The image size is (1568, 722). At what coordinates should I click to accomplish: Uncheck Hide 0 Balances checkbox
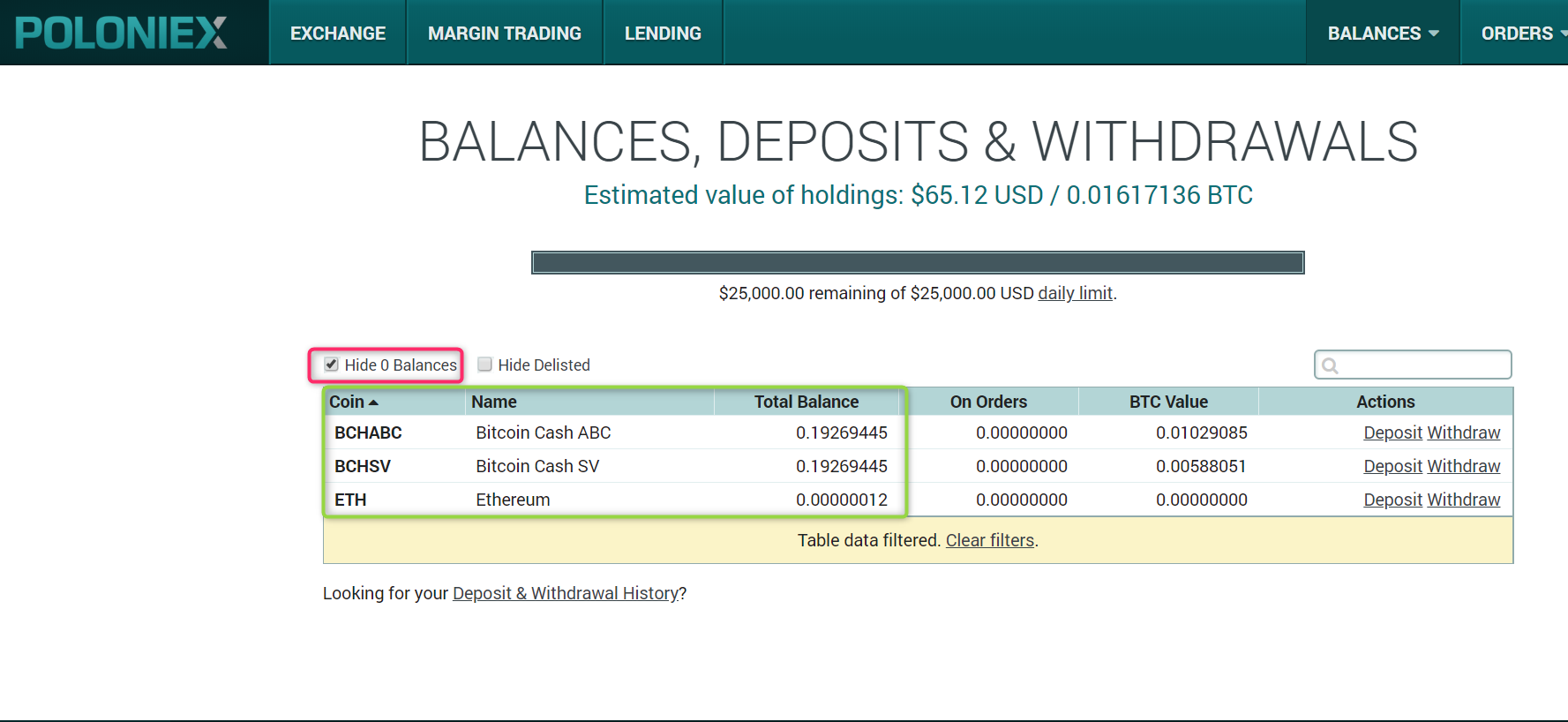click(x=332, y=365)
